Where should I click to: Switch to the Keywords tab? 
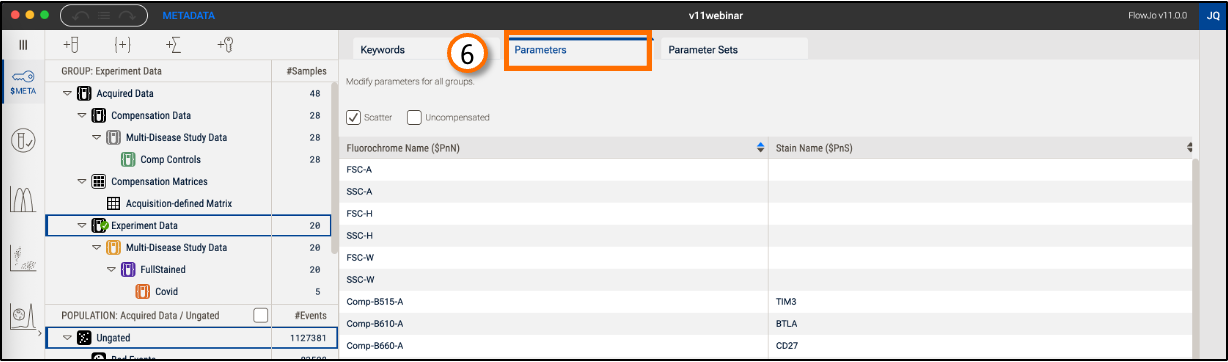tap(382, 49)
